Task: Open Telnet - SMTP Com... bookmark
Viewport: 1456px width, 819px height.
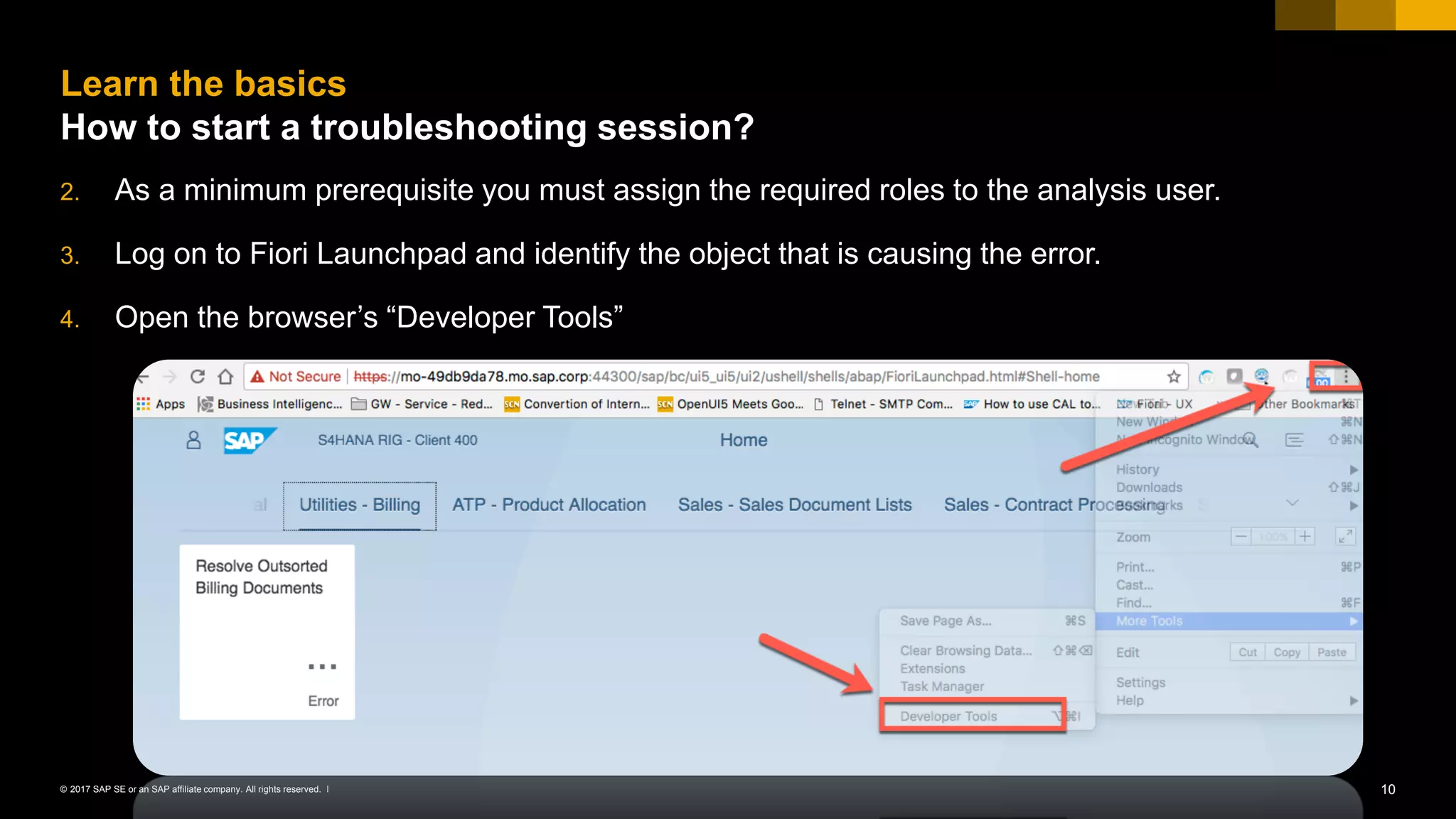Action: click(884, 404)
